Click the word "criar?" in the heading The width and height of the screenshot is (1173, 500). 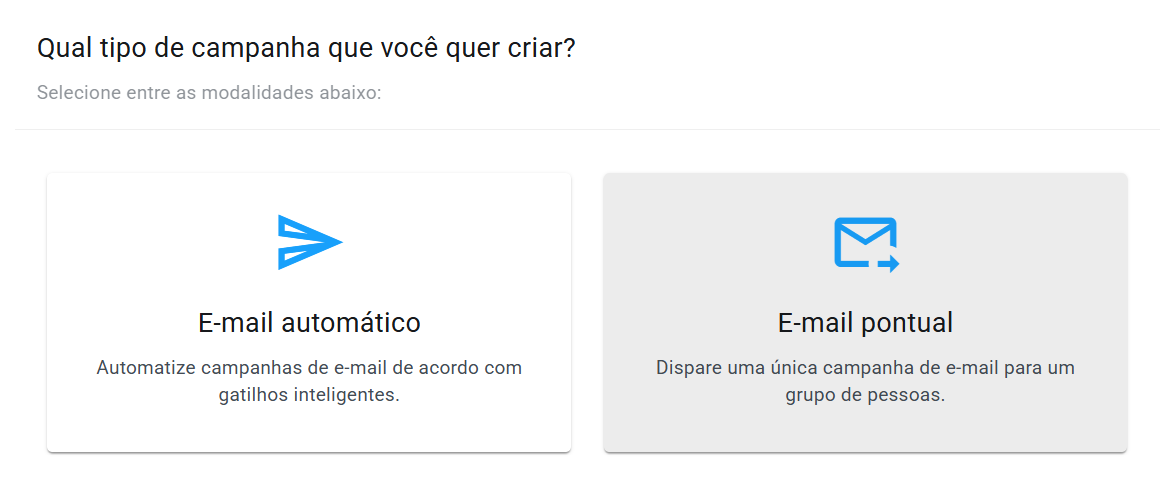(x=544, y=48)
